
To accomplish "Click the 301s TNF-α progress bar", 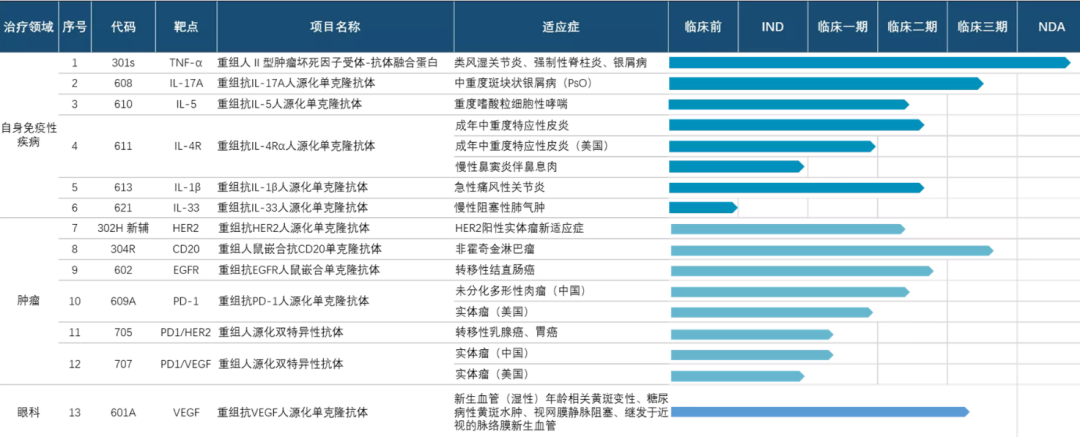I will click(x=868, y=62).
